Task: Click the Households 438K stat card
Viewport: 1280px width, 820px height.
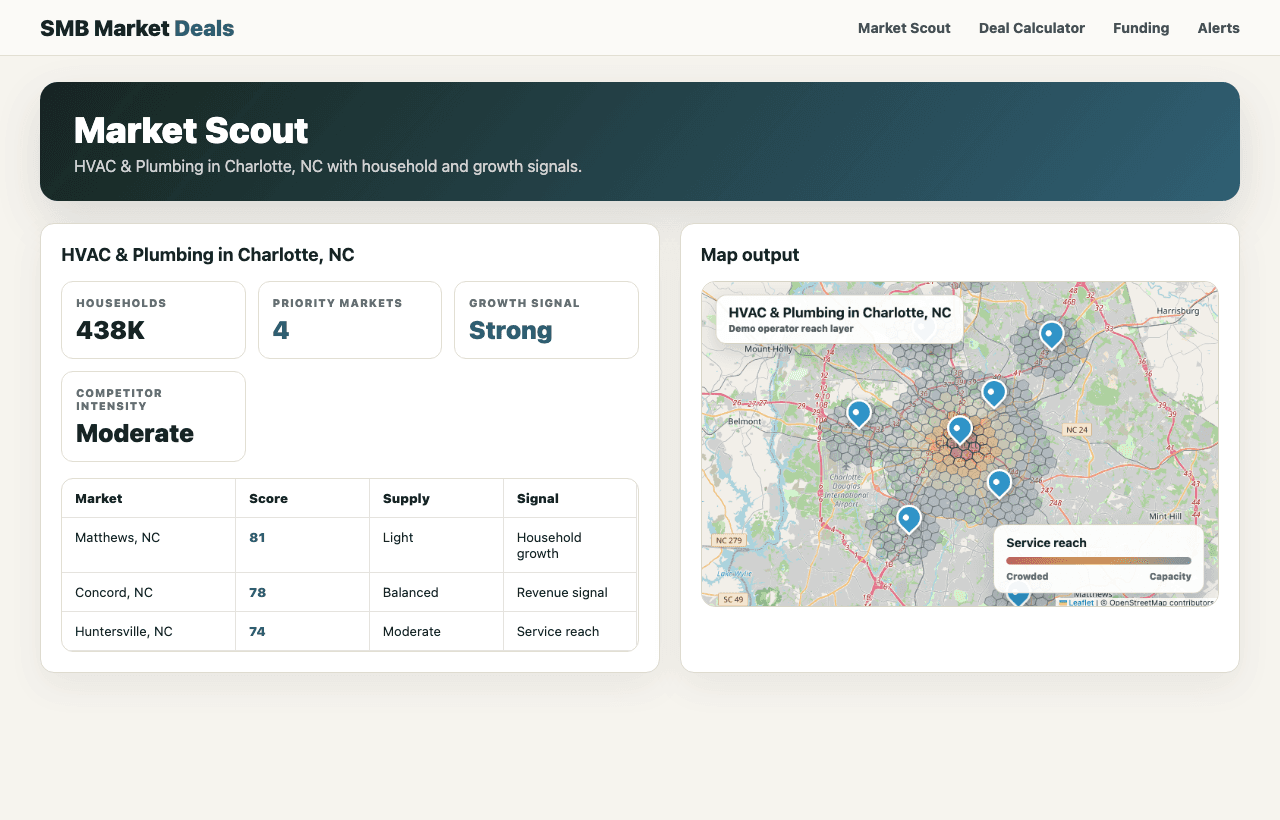Action: (153, 320)
